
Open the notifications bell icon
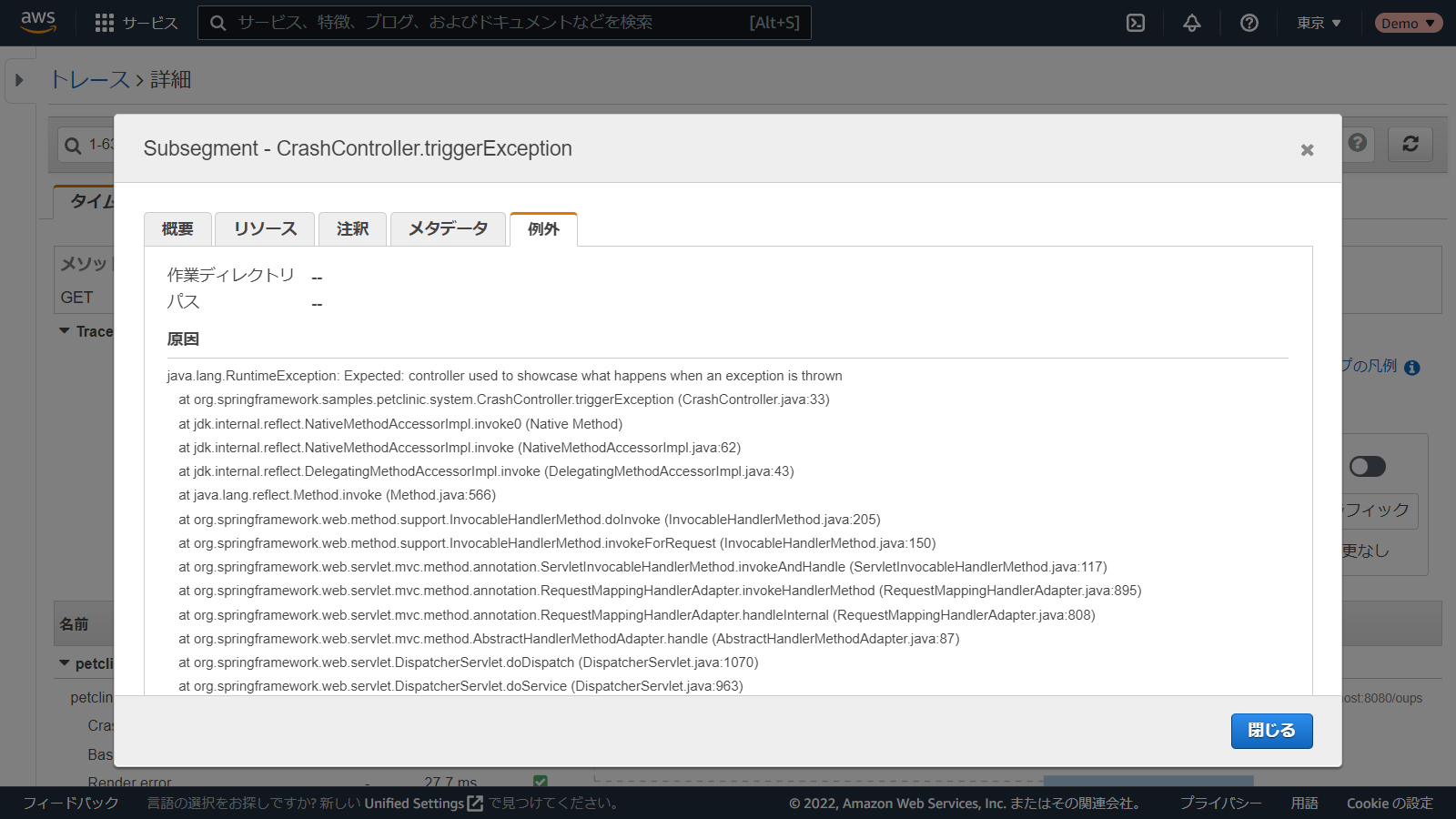pos(1192,23)
